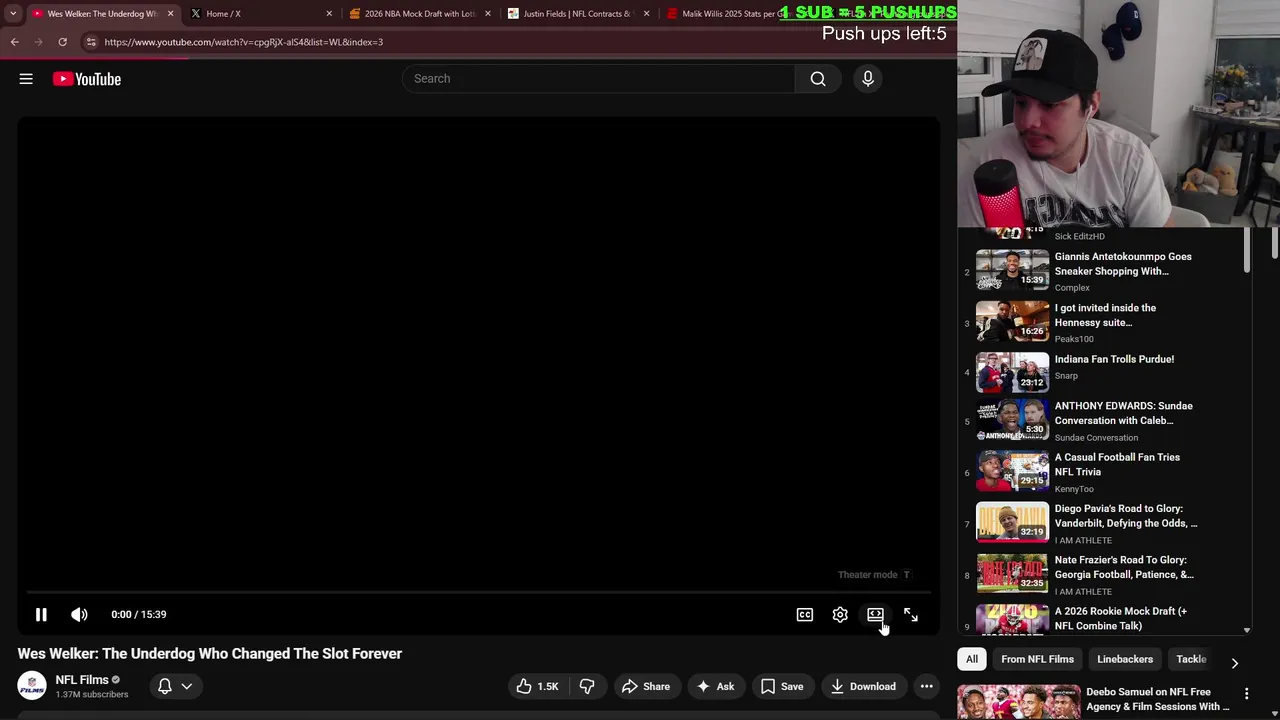Dislike the video
This screenshot has height=720, width=1280.
[587, 687]
